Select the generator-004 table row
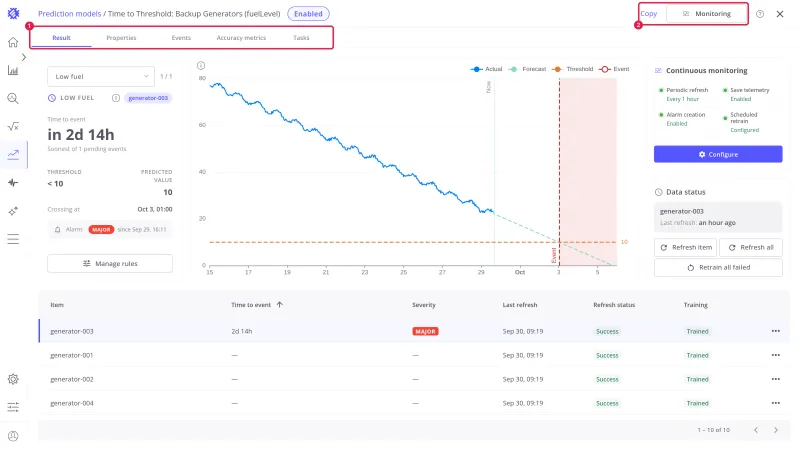Image resolution: width=800 pixels, height=450 pixels. click(414, 403)
